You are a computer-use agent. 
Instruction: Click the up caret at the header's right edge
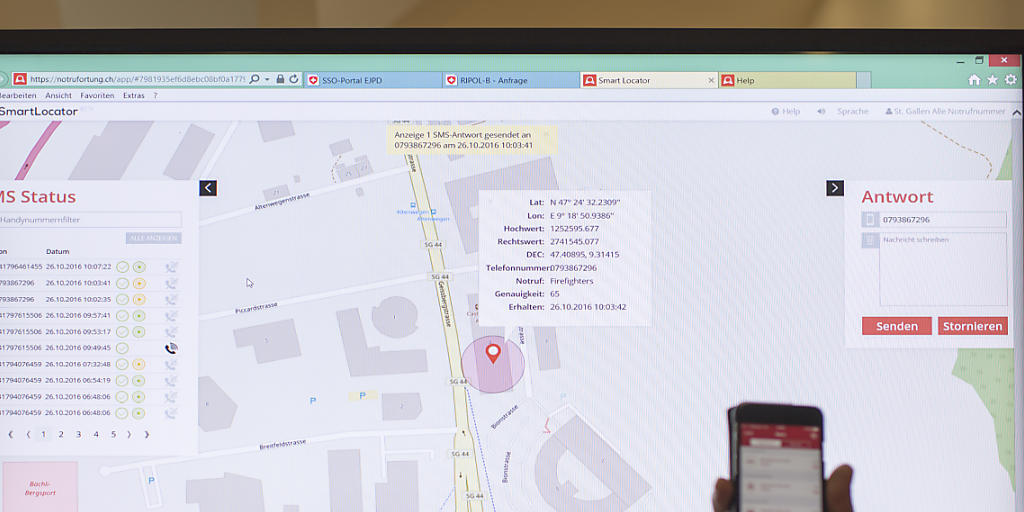point(1016,112)
